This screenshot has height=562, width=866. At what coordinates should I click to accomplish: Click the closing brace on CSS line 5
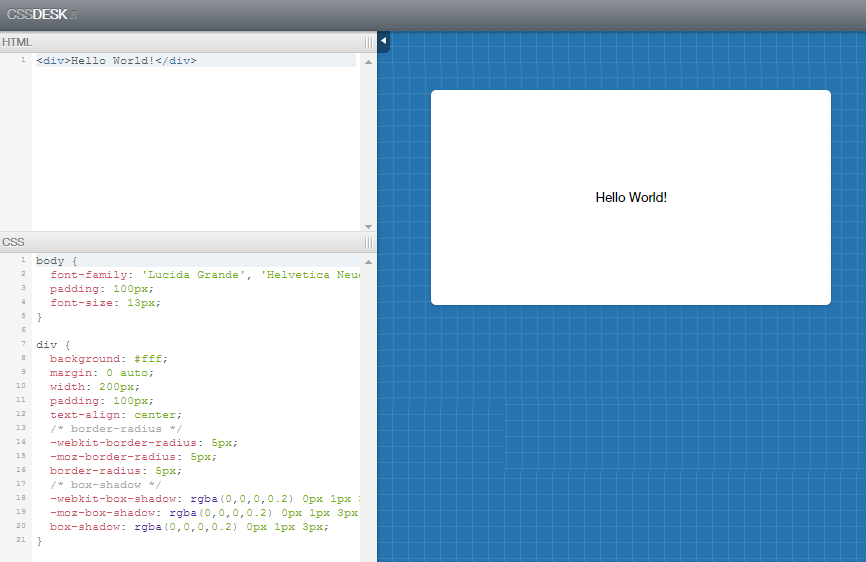[39, 317]
